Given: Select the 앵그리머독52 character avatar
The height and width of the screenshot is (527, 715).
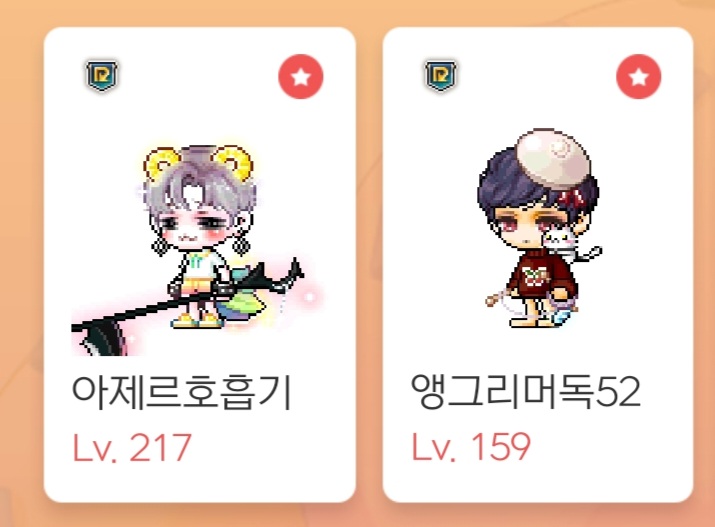Looking at the screenshot, I should pos(539,228).
